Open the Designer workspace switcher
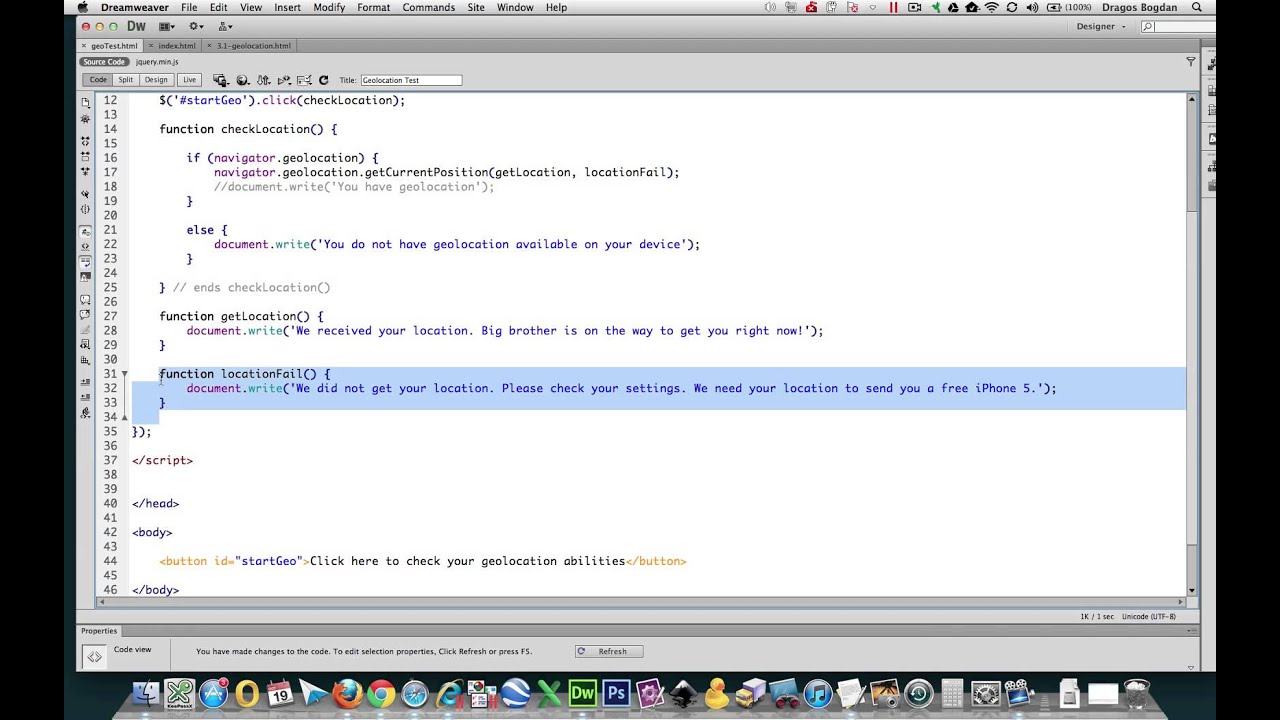This screenshot has width=1280, height=720. pyautogui.click(x=1100, y=26)
